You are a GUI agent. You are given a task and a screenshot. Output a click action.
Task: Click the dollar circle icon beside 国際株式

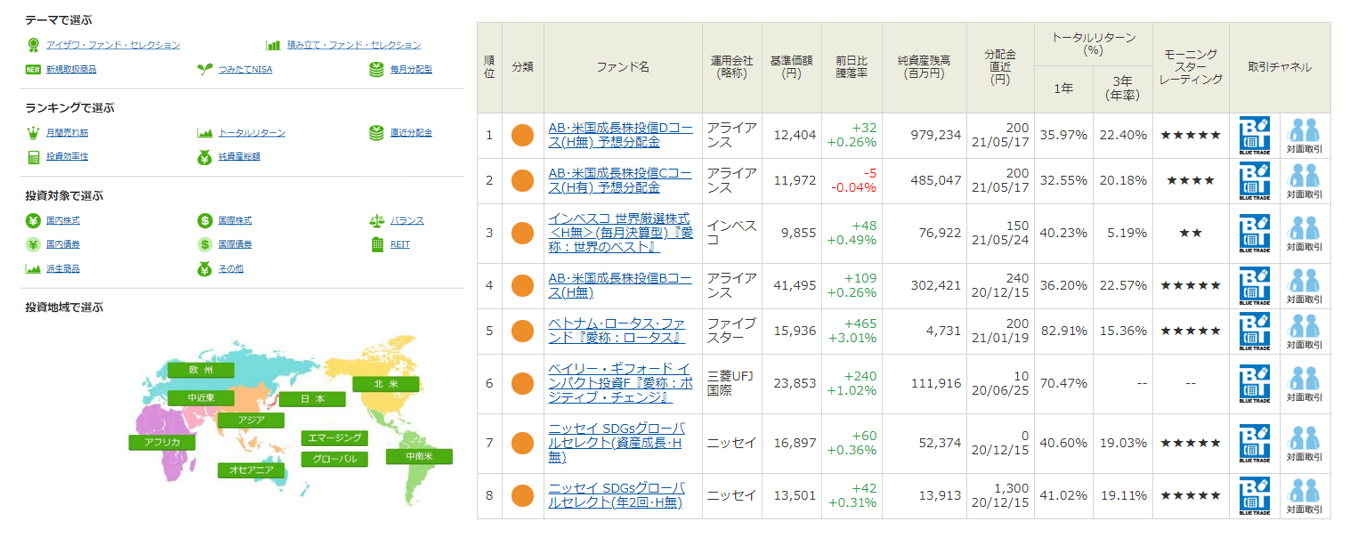tap(204, 220)
